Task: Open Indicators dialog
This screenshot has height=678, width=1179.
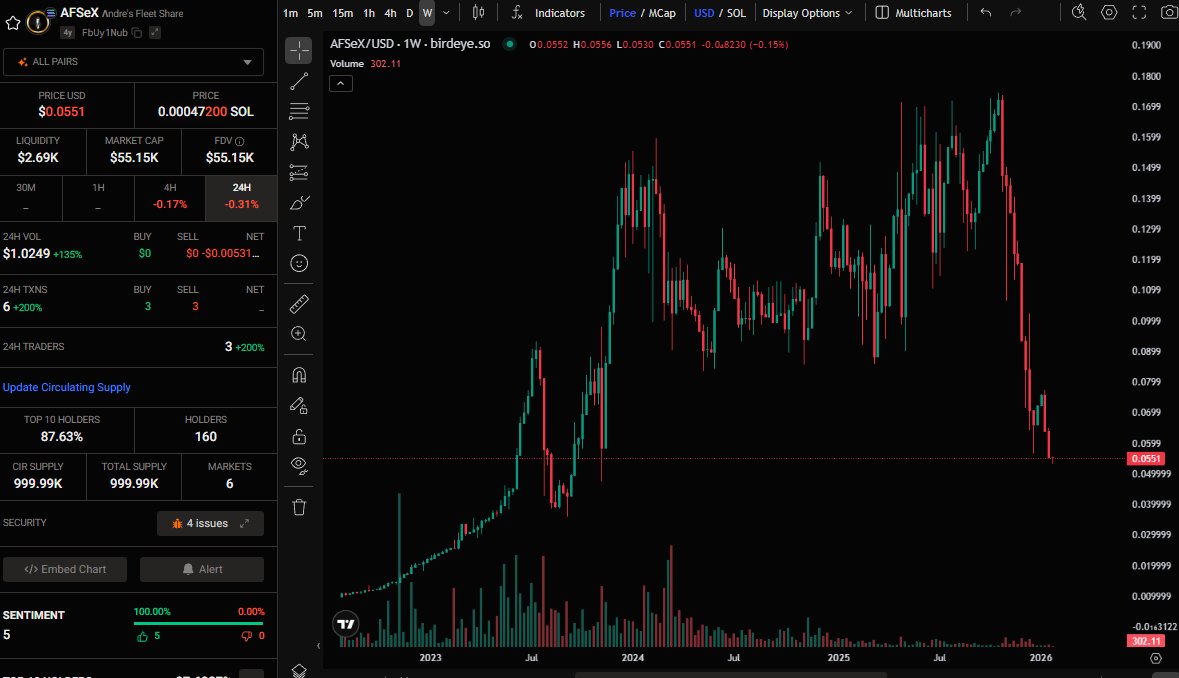Action: pos(548,13)
